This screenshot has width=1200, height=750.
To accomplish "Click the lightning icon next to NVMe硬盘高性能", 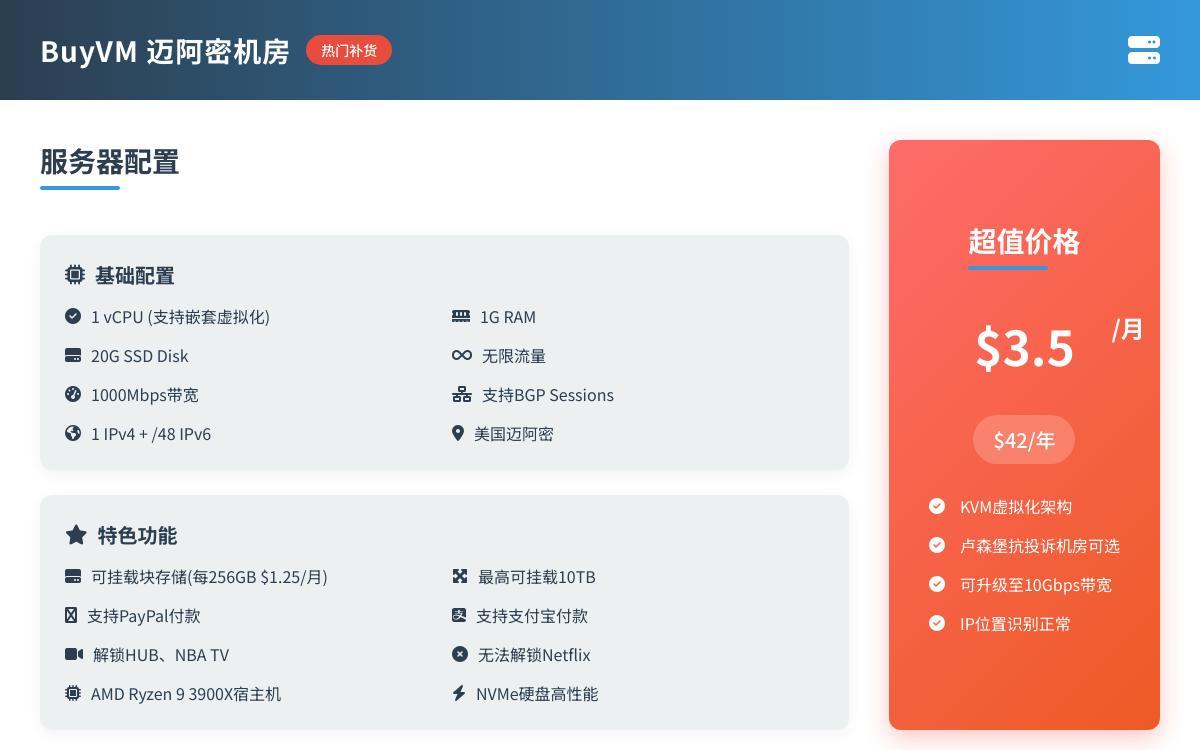I will click(x=460, y=693).
